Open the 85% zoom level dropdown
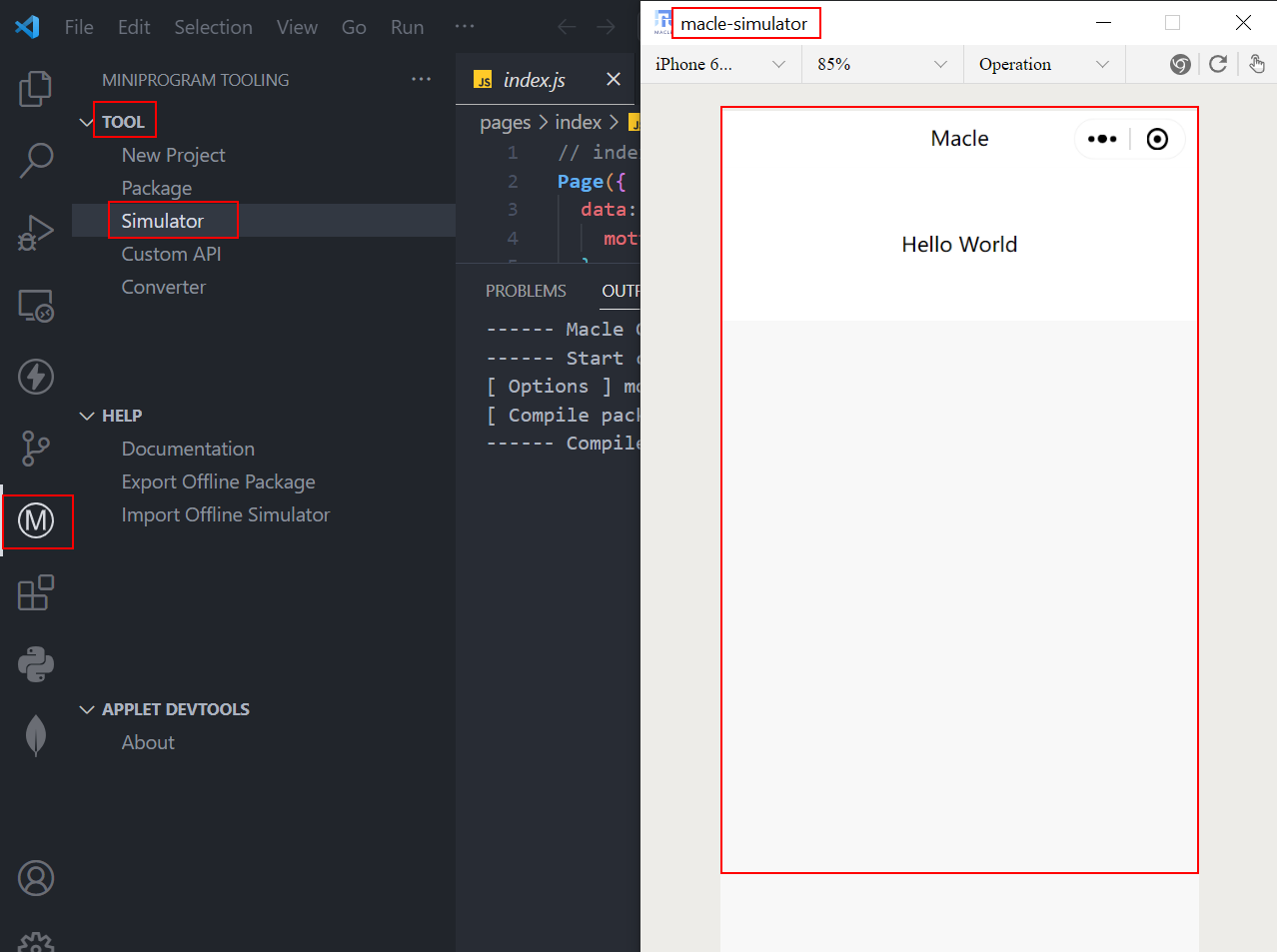The width and height of the screenshot is (1277, 952). coord(879,64)
